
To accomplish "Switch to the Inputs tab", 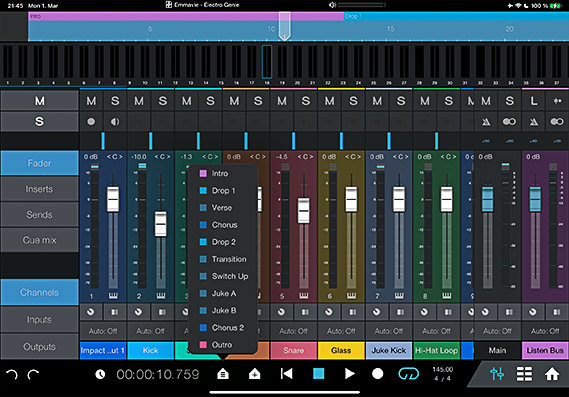I will click(40, 319).
